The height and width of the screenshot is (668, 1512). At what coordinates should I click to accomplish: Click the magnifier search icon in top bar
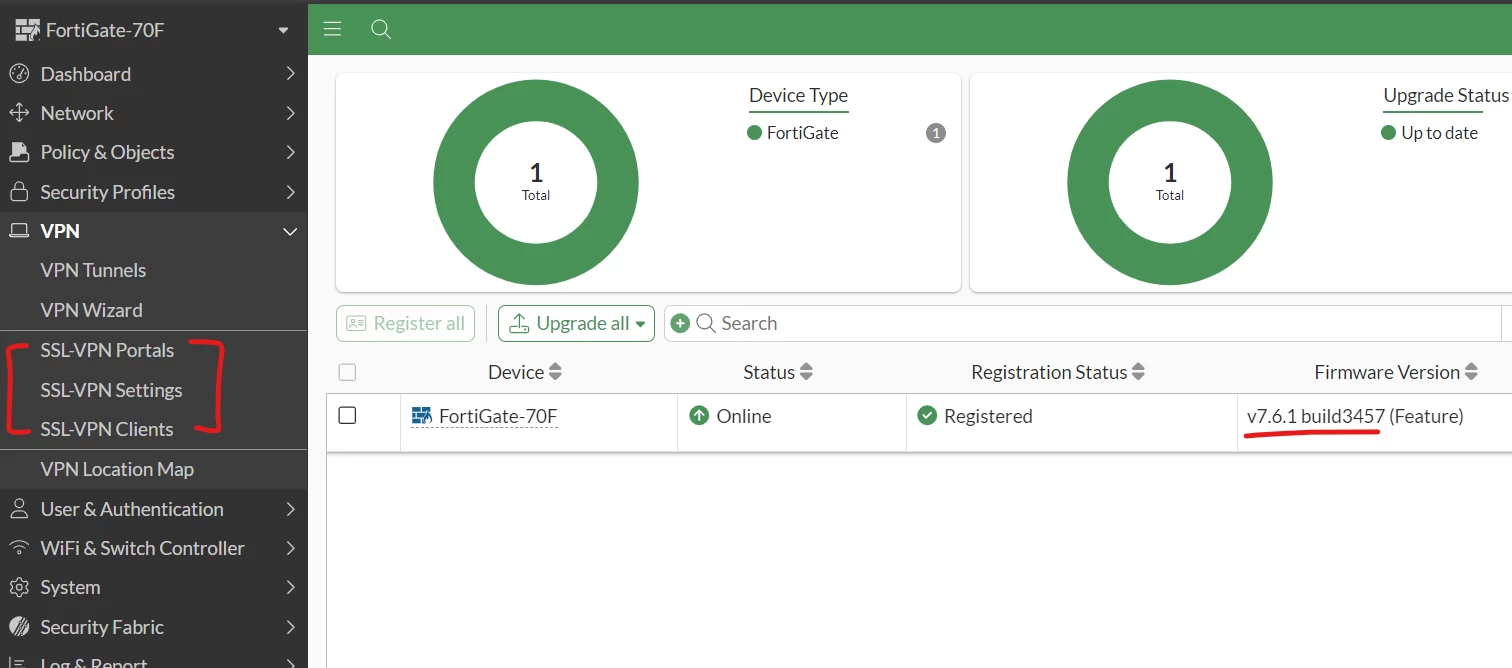pos(380,29)
